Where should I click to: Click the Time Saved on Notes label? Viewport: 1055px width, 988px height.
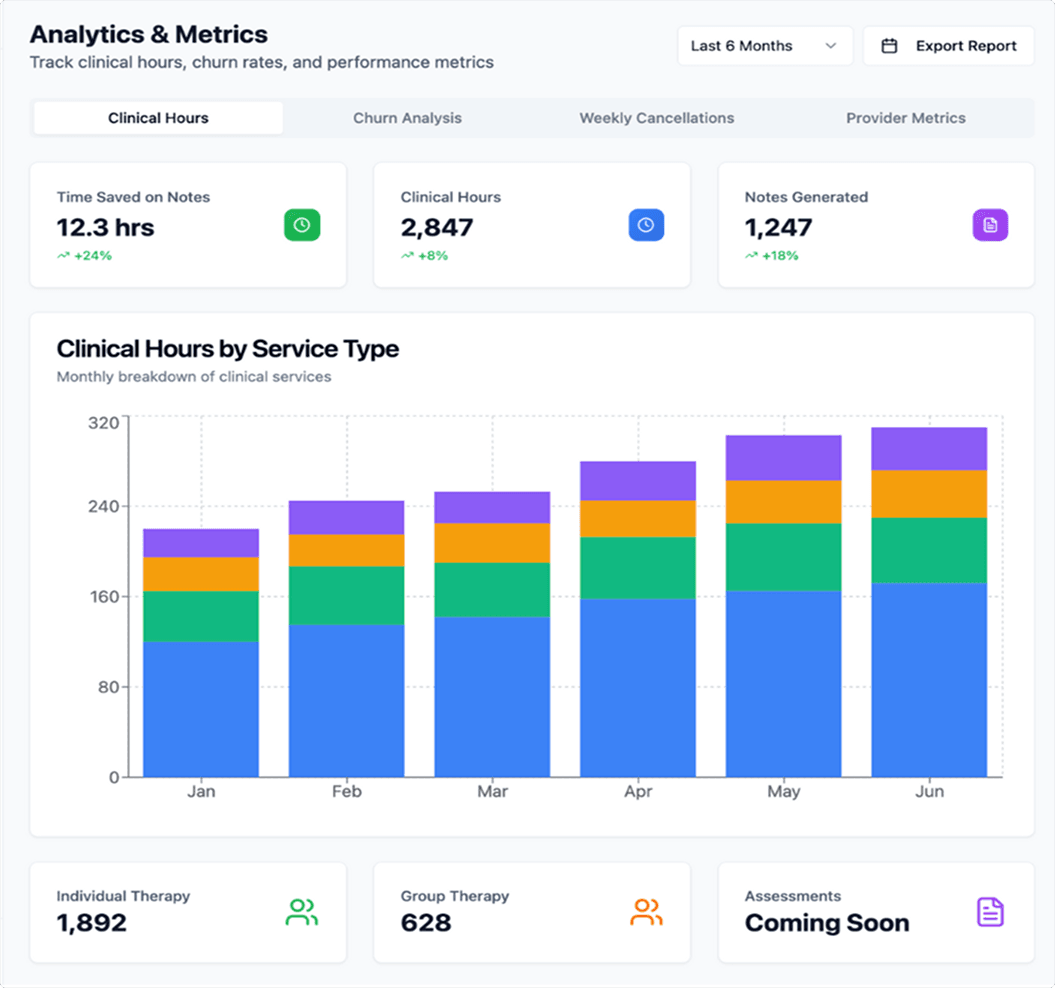point(133,197)
